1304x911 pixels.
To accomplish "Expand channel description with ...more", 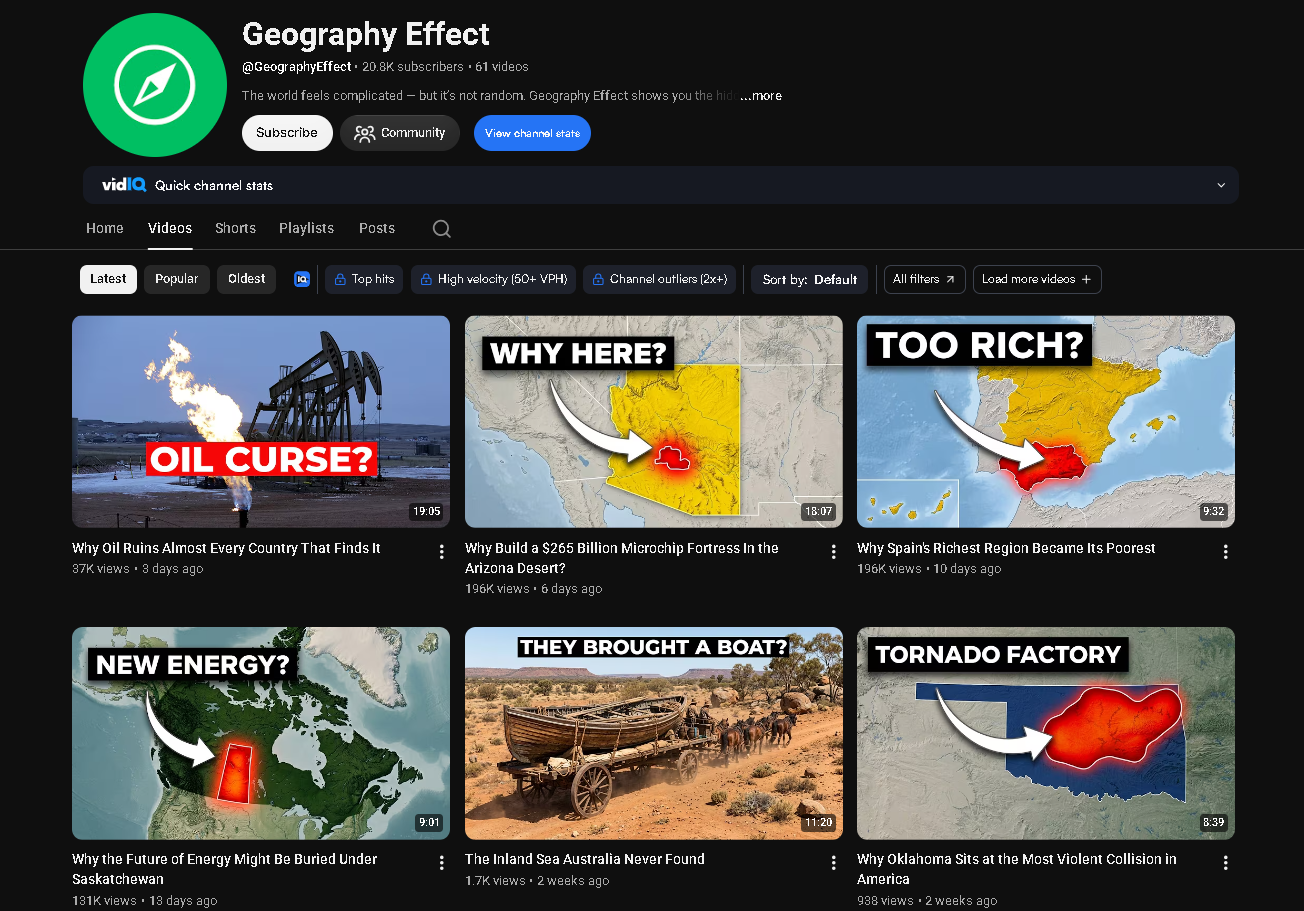I will (761, 96).
